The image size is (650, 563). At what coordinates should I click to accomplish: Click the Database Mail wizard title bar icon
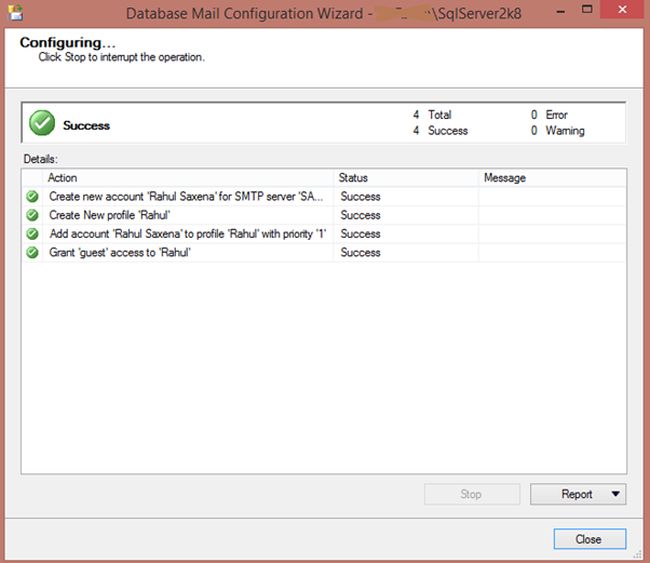click(x=16, y=12)
